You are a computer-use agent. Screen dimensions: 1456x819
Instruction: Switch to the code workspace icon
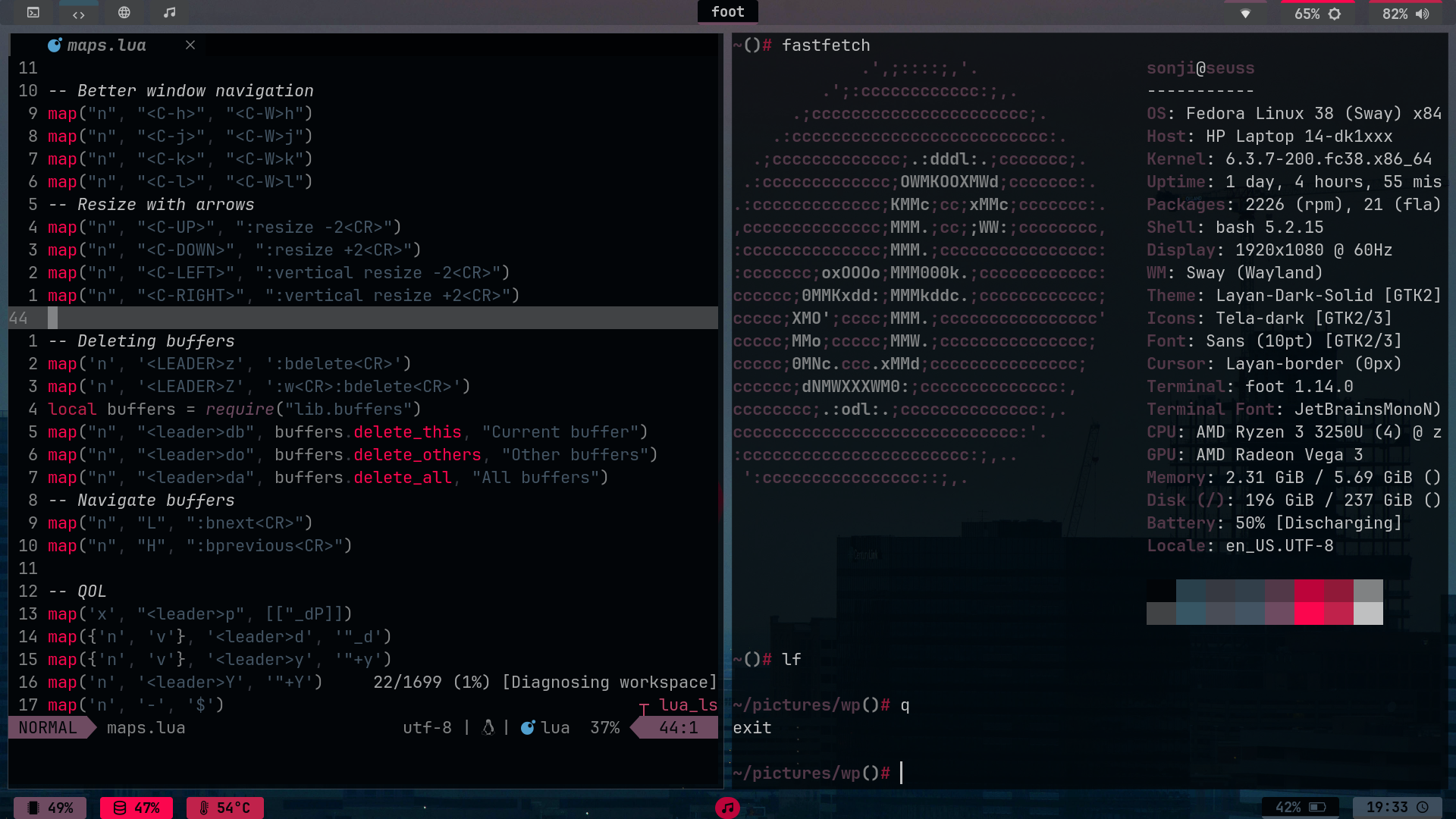point(79,13)
